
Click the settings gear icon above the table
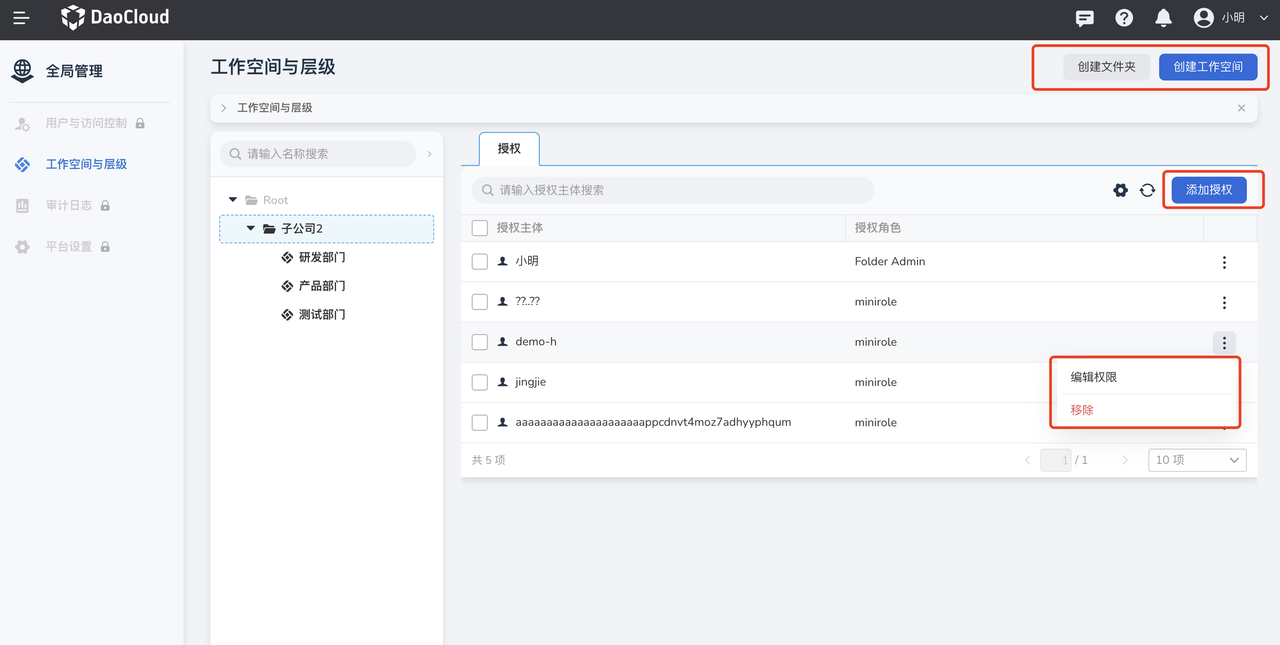(x=1120, y=190)
